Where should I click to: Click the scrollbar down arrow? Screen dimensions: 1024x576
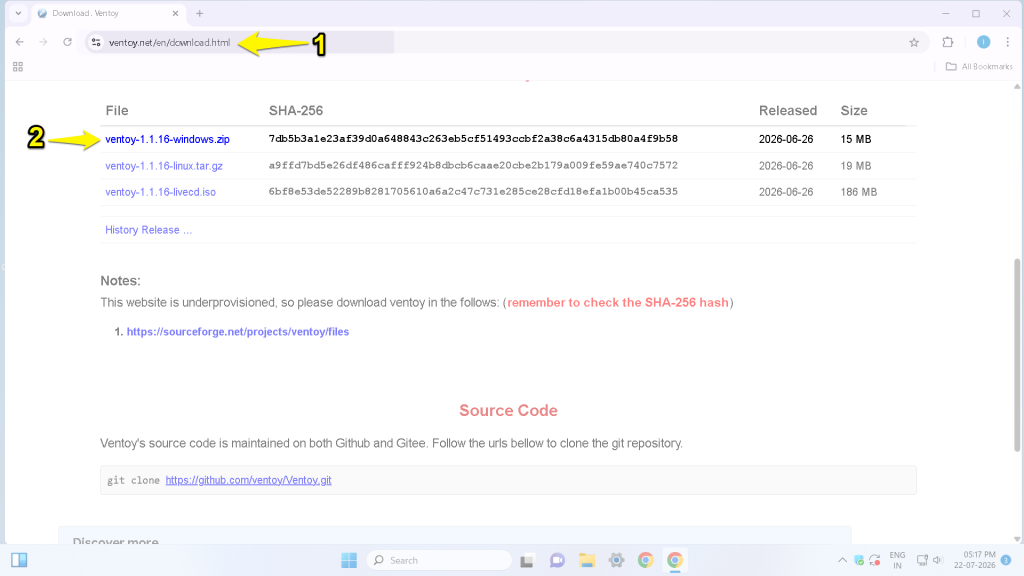coord(1017,539)
